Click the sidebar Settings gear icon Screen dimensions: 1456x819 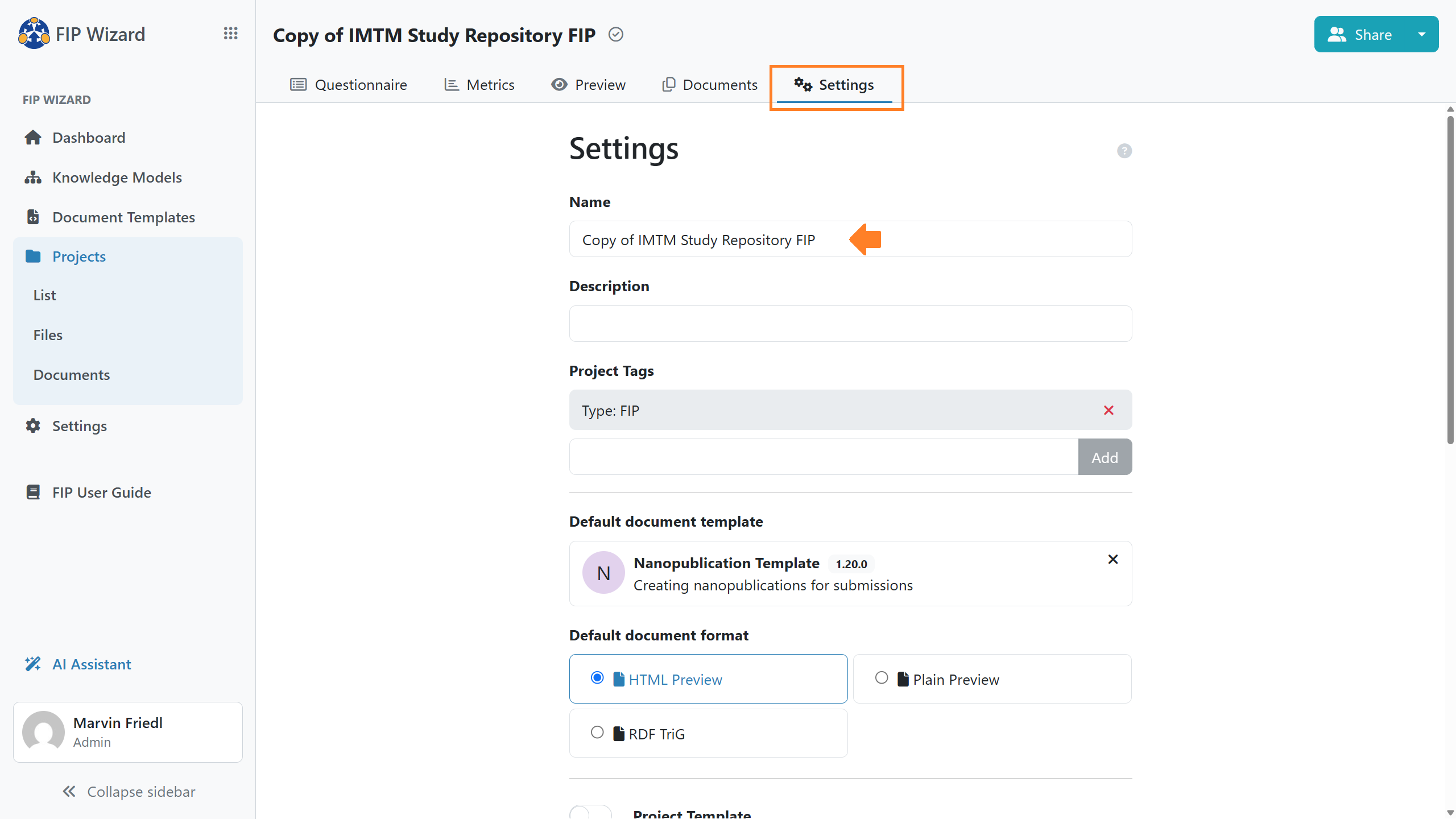tap(33, 426)
